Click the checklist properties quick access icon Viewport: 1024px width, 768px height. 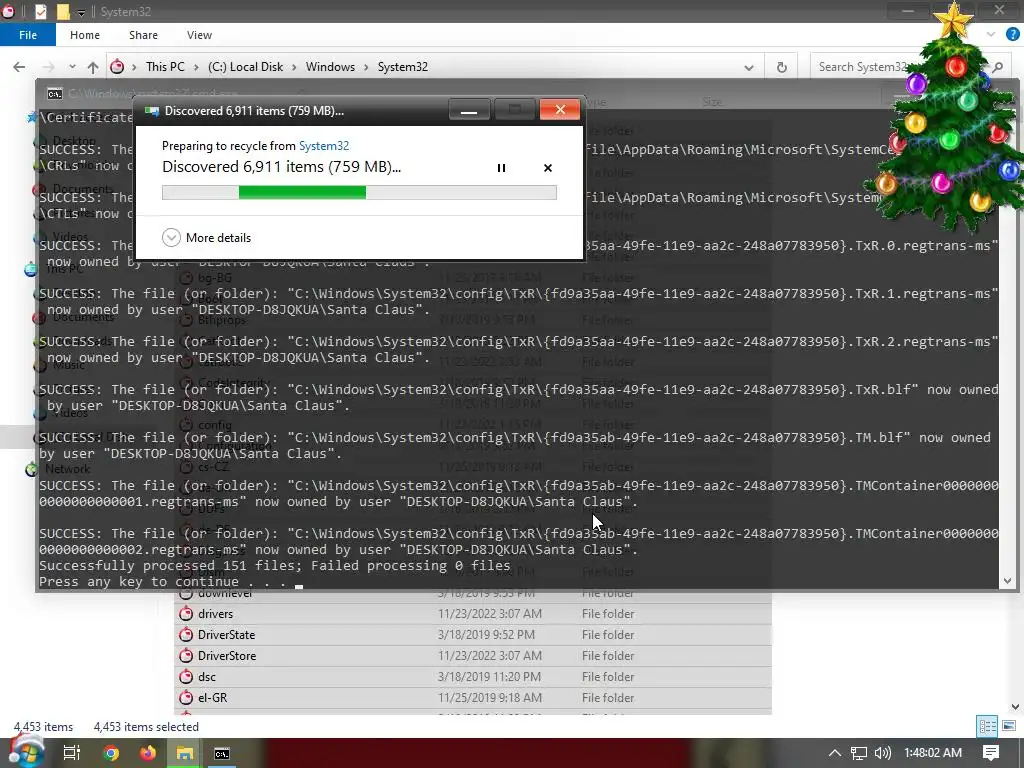point(40,12)
